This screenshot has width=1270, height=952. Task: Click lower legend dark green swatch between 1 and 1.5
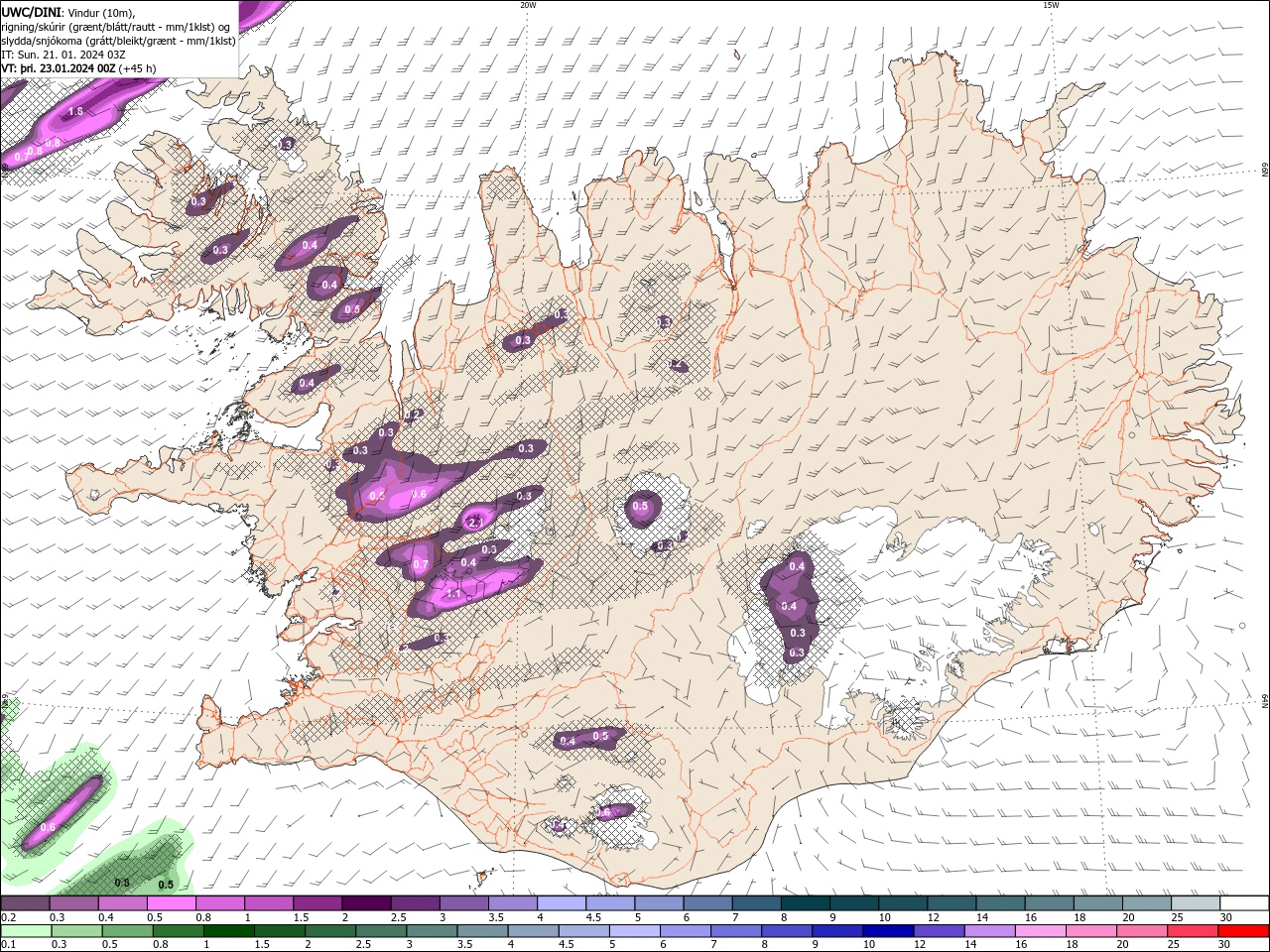click(x=229, y=931)
